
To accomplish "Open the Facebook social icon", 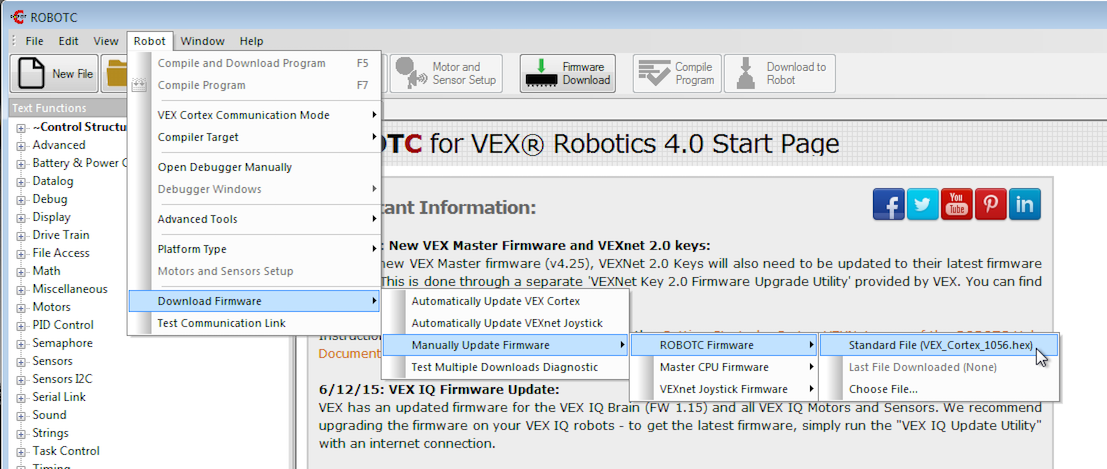I will pyautogui.click(x=888, y=205).
